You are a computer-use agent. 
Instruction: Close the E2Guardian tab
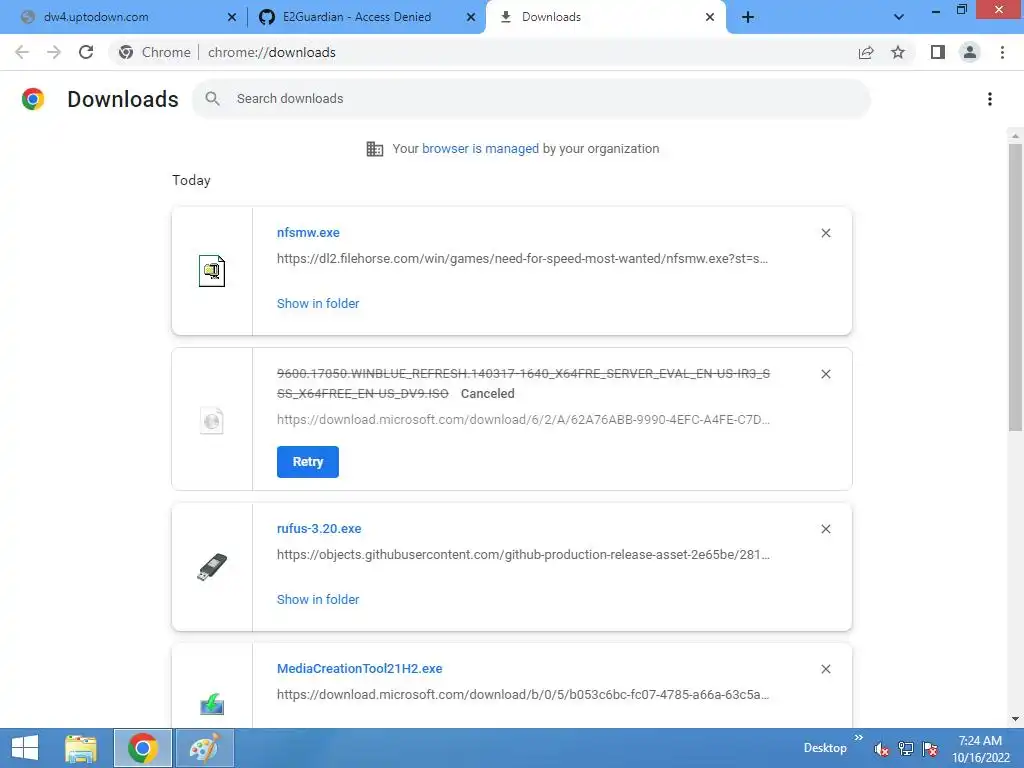coord(471,17)
